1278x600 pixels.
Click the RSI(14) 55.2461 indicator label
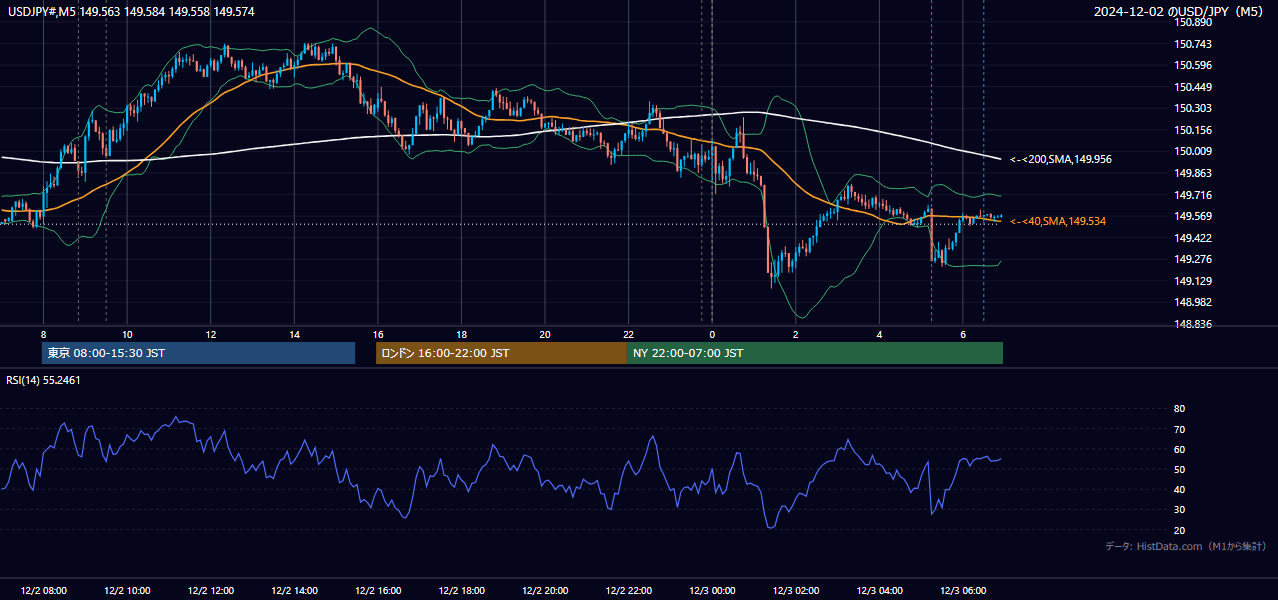coord(43,380)
